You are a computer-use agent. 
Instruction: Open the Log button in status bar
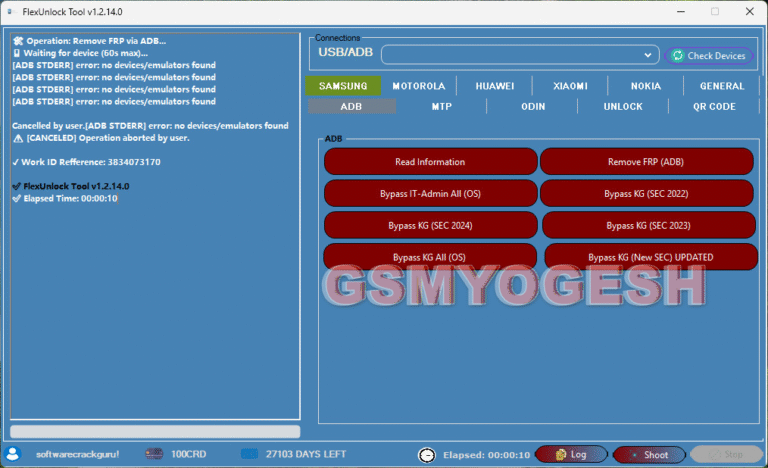(x=571, y=455)
